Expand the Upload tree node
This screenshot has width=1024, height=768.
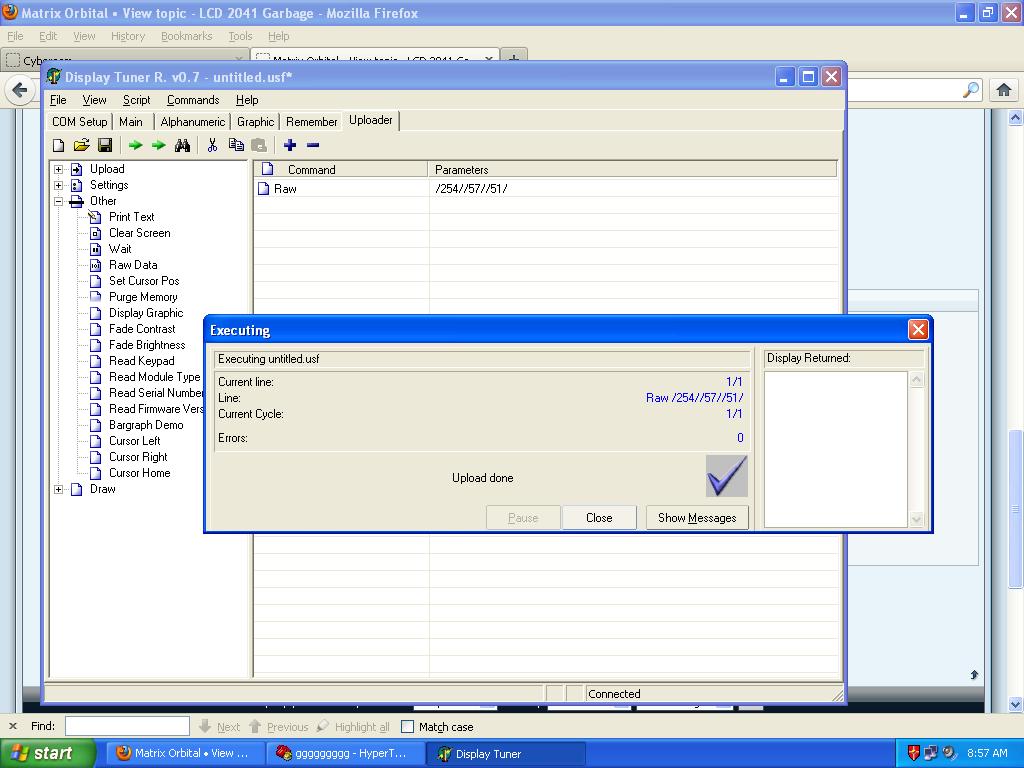59,169
